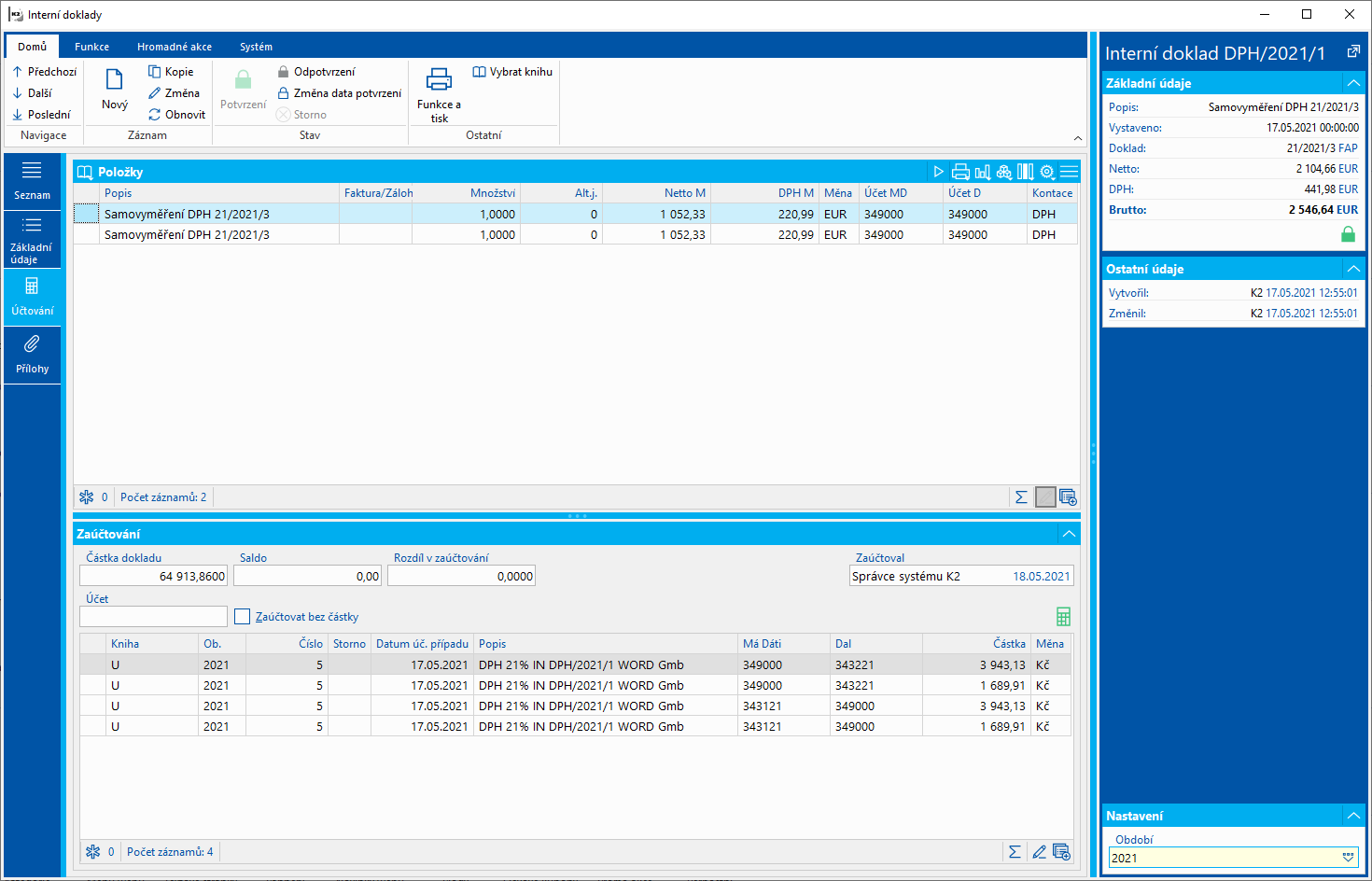The image size is (1372, 881).
Task: Click Odpotvrzení to unconfirm the document
Action: coord(316,72)
